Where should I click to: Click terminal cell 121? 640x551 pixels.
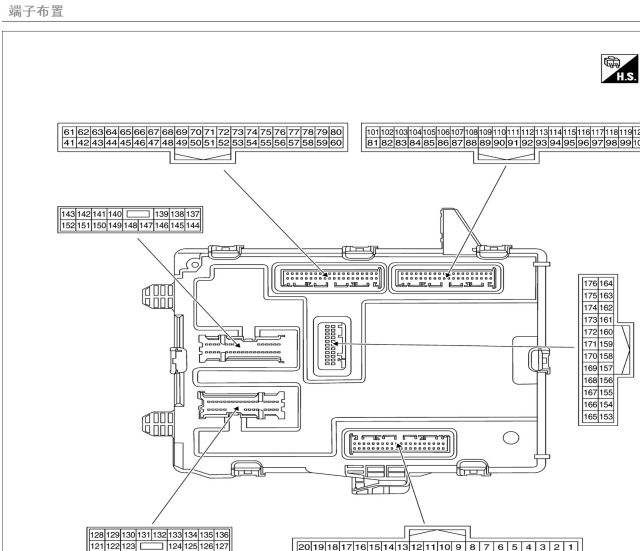point(97,546)
